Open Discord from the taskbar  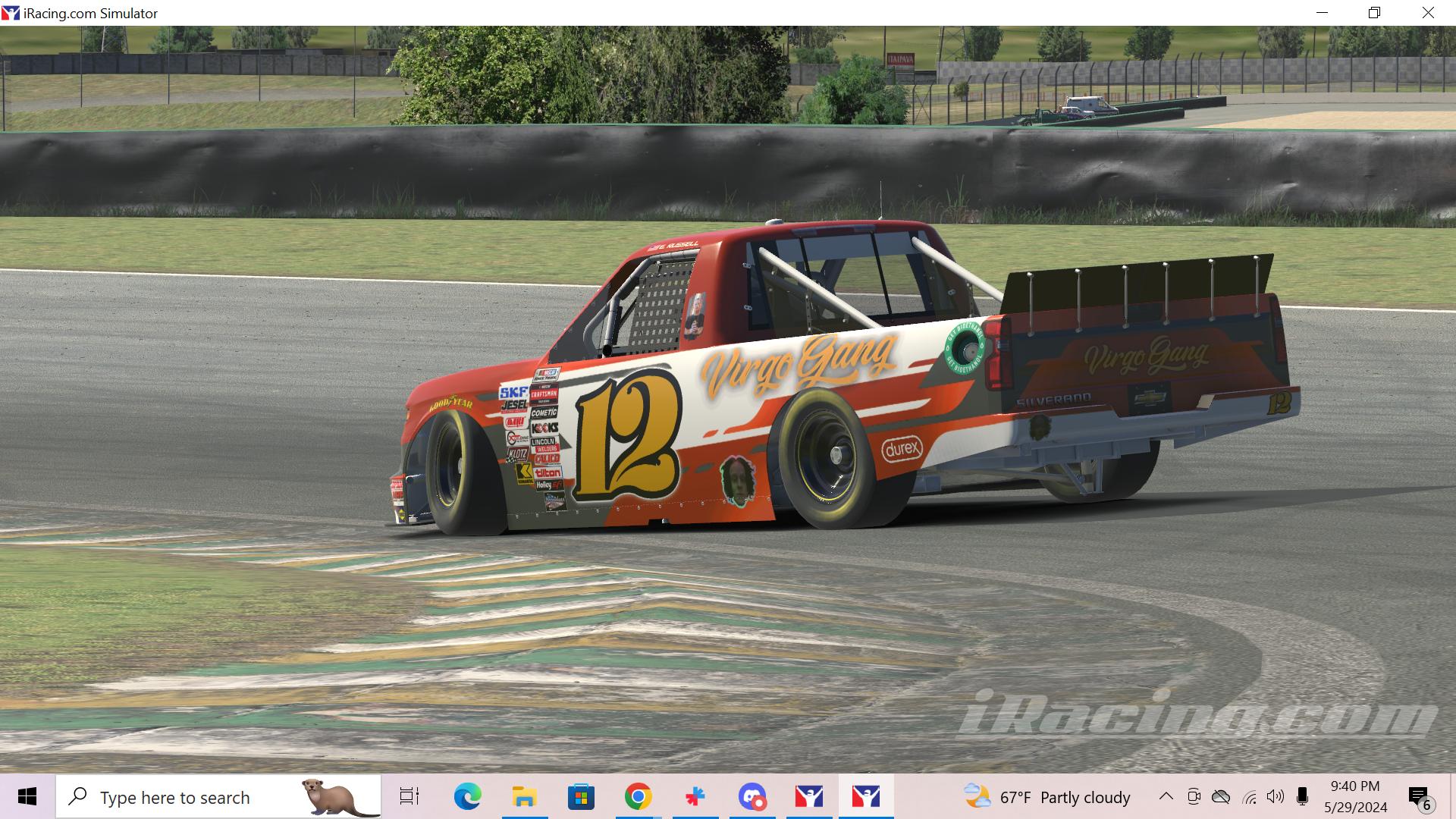[752, 797]
